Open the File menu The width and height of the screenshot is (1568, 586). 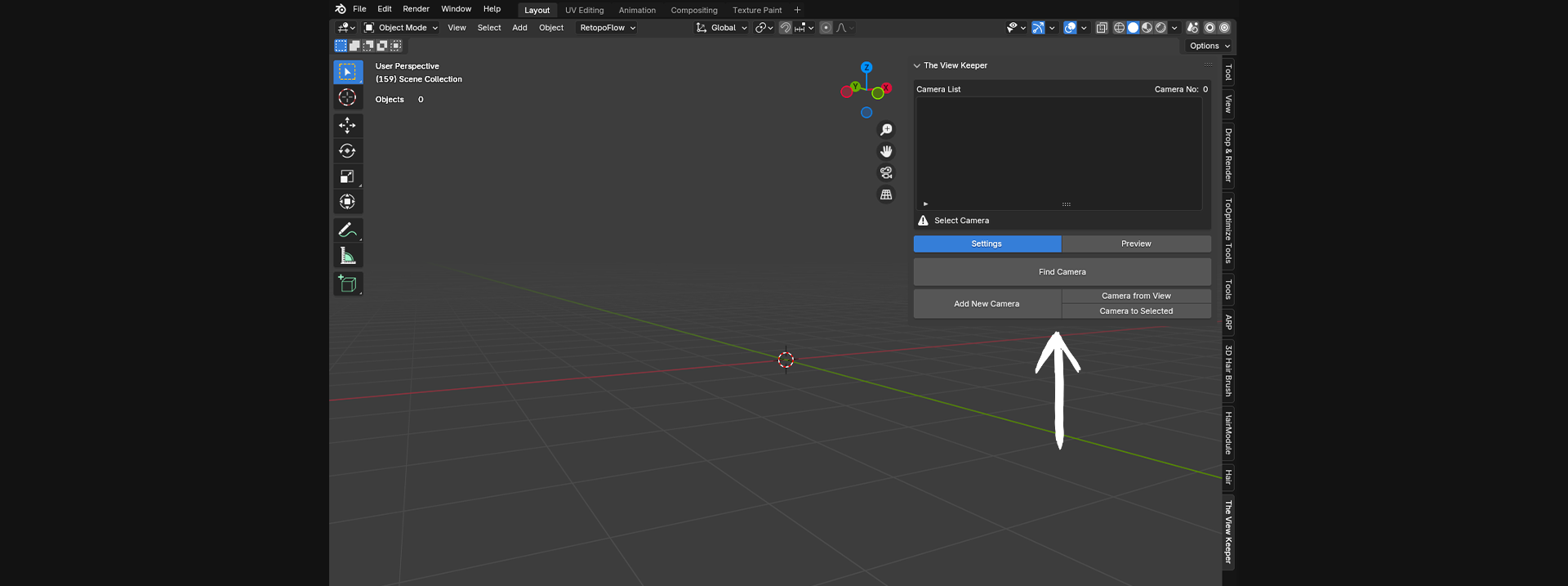point(359,9)
